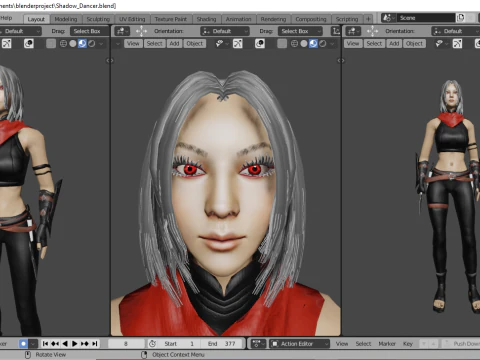
Task: Toggle X-ray in middle viewport
Action: [x=282, y=44]
